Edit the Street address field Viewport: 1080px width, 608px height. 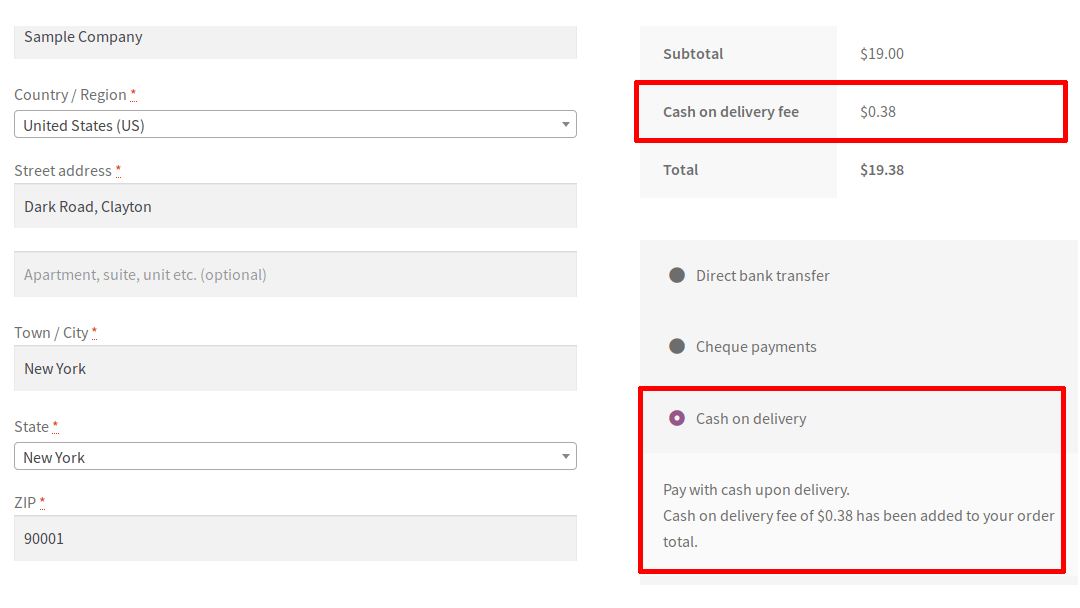tap(295, 206)
